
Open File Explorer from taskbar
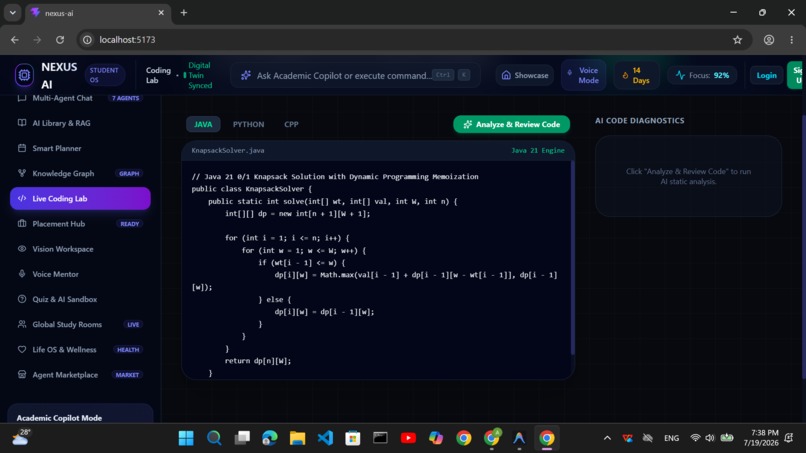(x=297, y=438)
